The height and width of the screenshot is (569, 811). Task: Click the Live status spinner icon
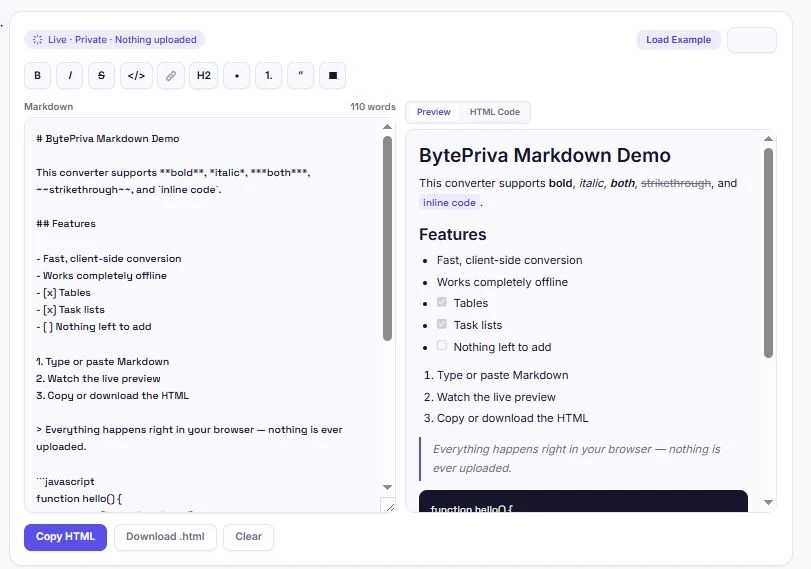pyautogui.click(x=38, y=40)
